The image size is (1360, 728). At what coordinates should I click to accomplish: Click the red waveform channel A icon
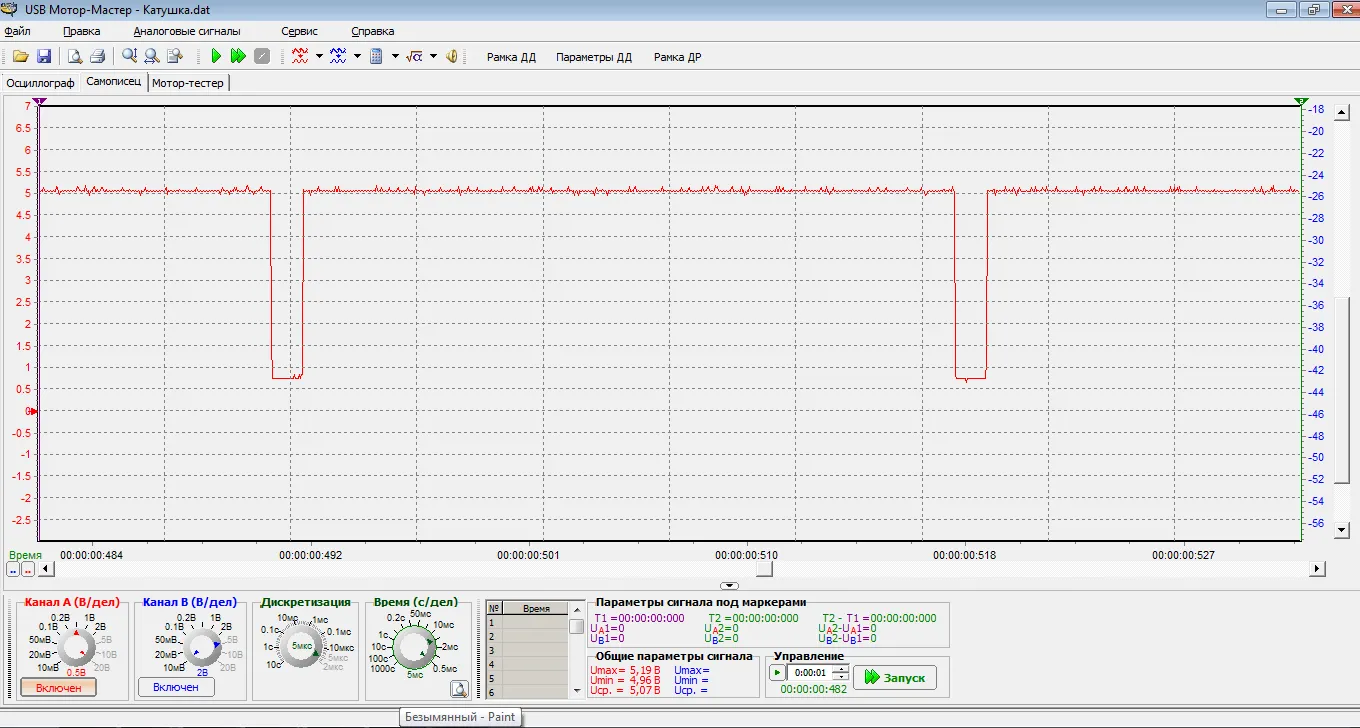pyautogui.click(x=300, y=57)
